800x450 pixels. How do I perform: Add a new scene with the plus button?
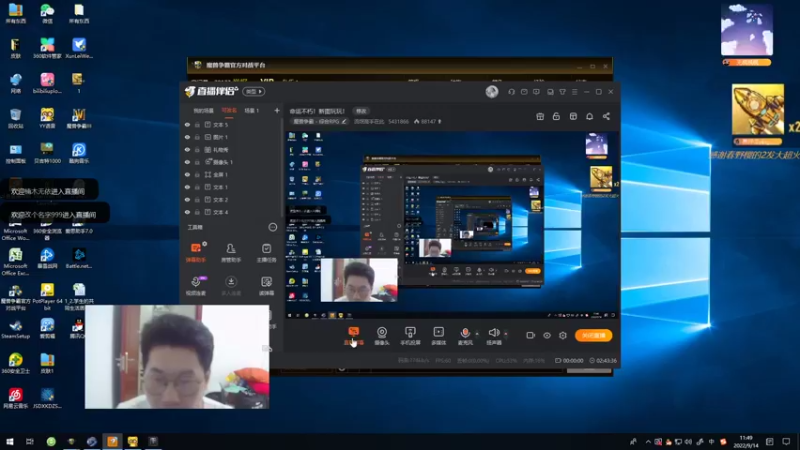click(277, 111)
